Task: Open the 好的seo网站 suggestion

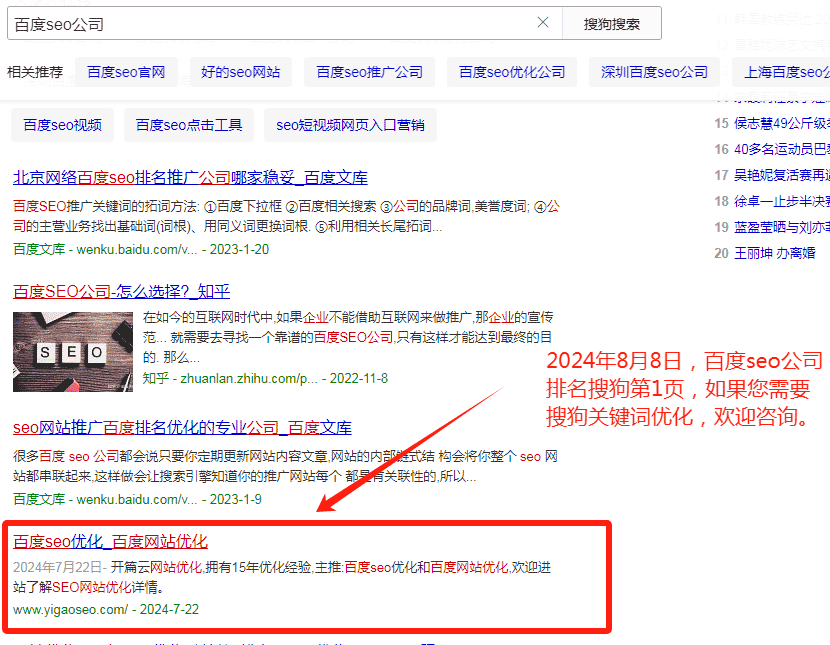Action: 240,71
